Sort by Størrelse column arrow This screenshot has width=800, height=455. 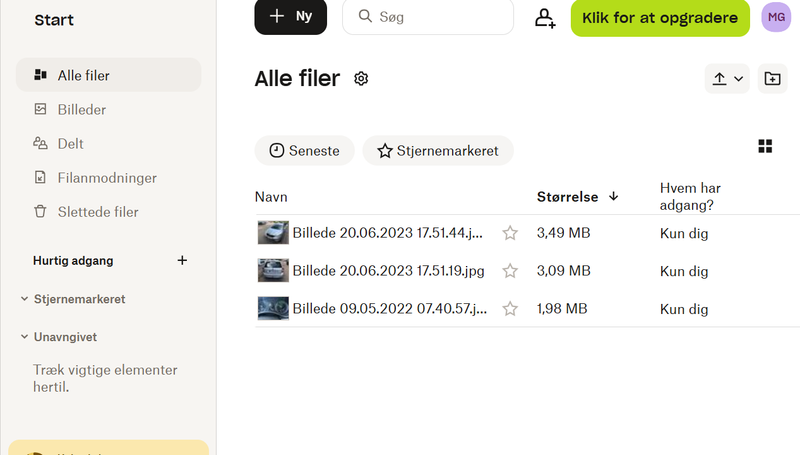(614, 197)
